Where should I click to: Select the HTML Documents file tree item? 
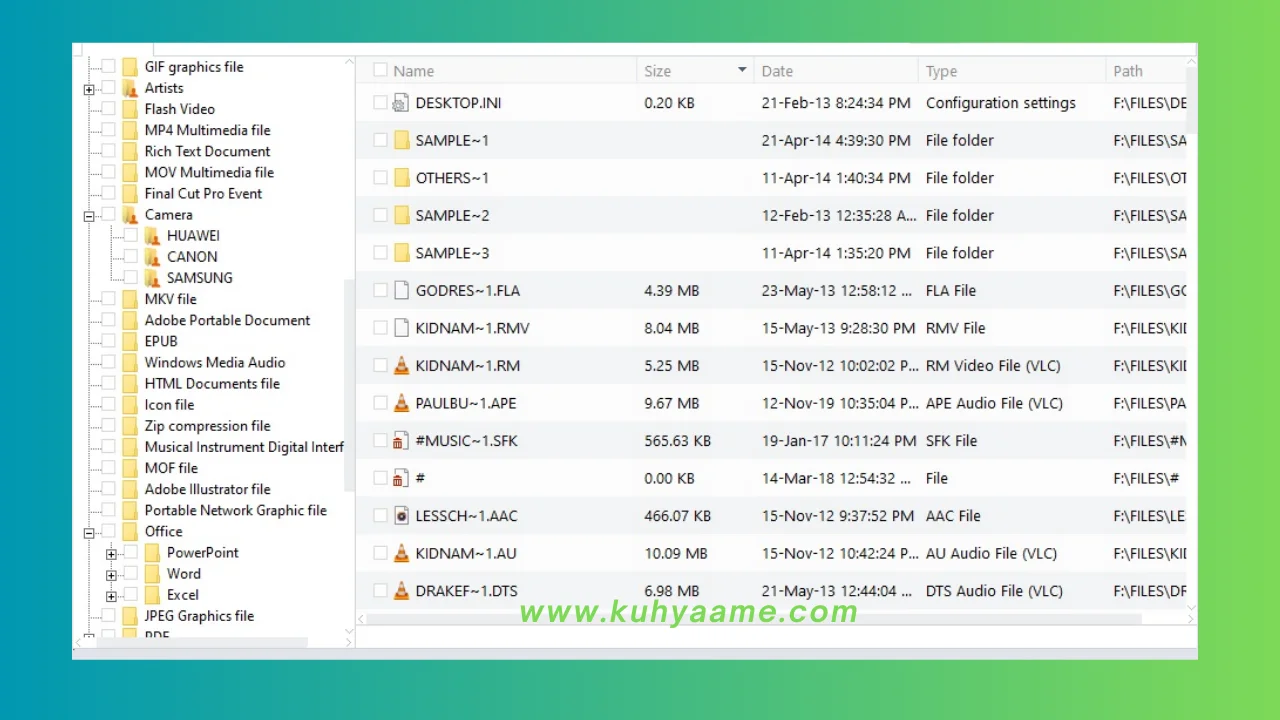click(212, 383)
